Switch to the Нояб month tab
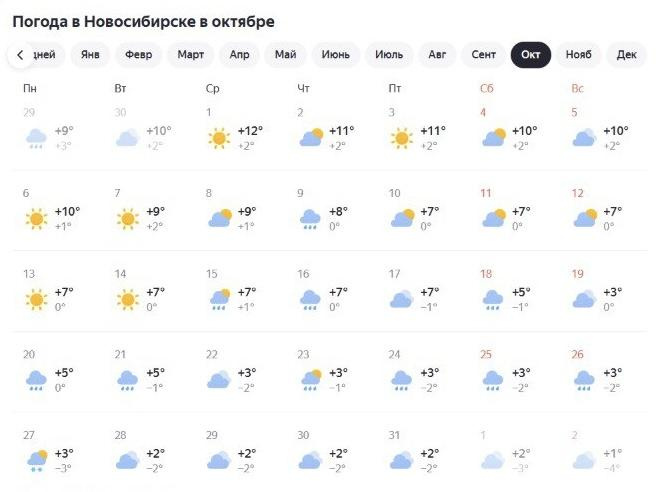This screenshot has width=656, height=492. point(579,54)
